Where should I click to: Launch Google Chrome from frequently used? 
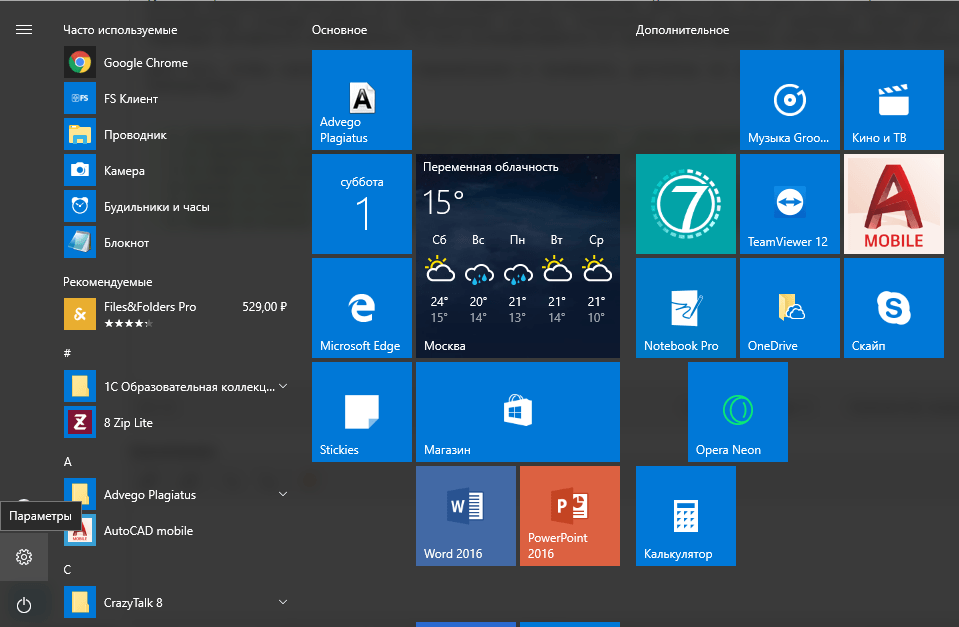(176, 62)
